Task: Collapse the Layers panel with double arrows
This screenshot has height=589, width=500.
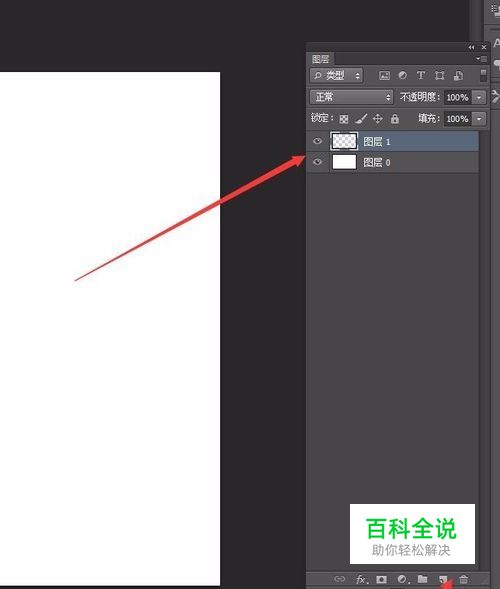Action: 471,47
